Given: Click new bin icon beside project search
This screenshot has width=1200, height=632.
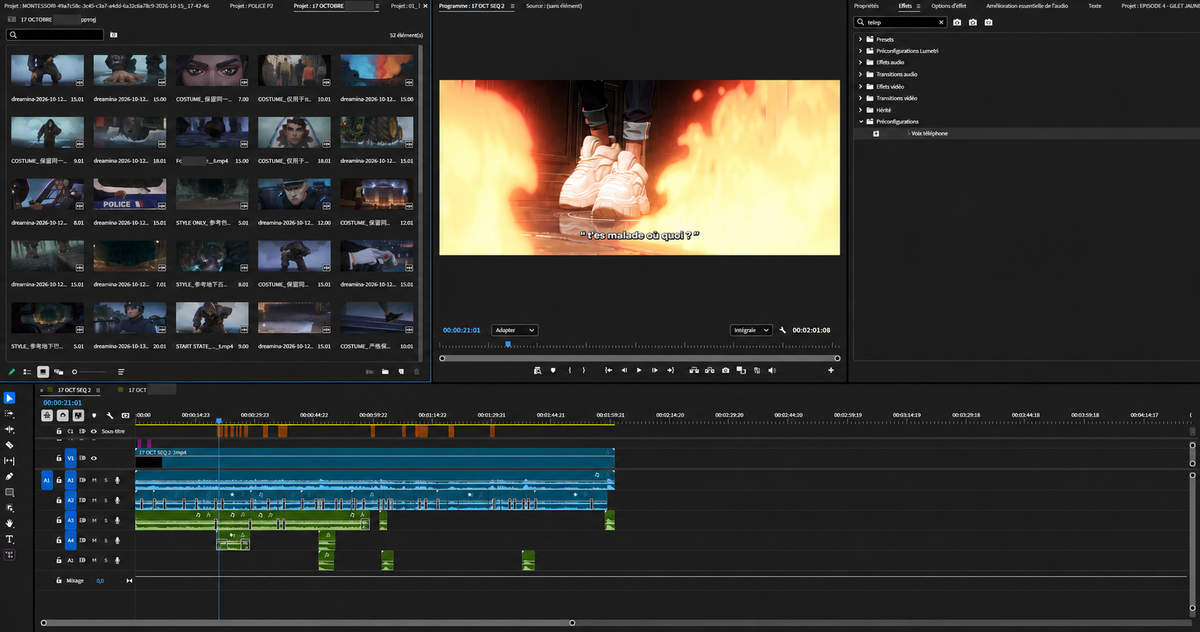Looking at the screenshot, I should tap(114, 35).
